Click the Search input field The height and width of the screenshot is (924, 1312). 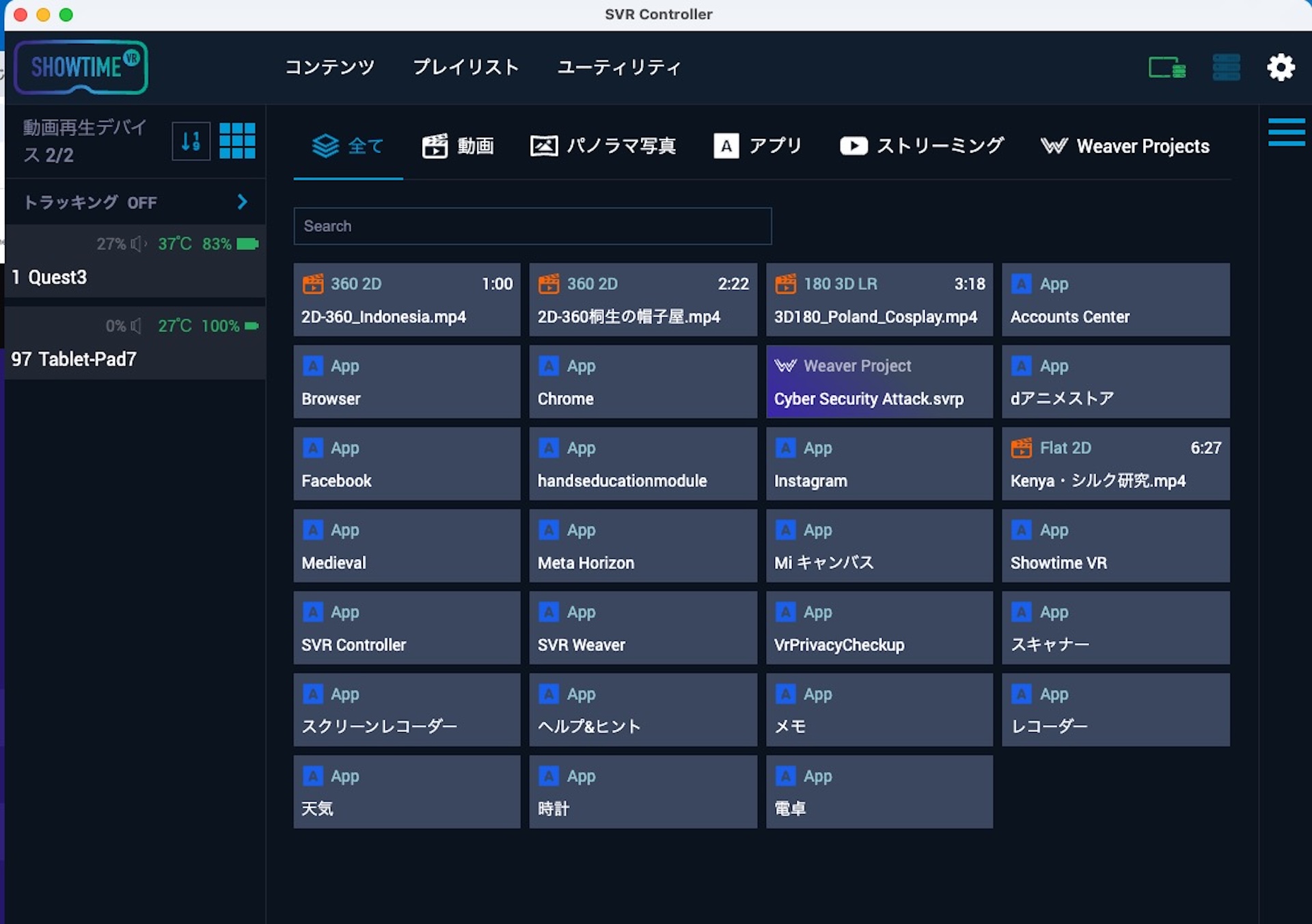[532, 226]
